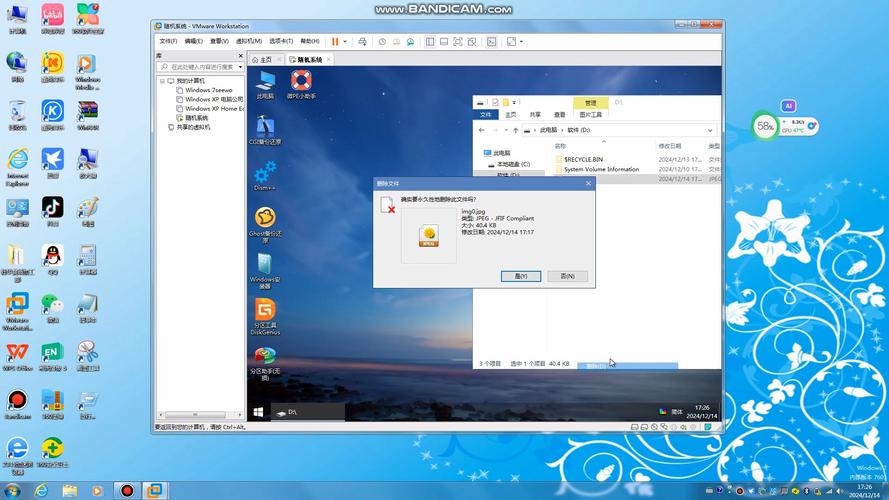Open 分区工具 DiskGenius icon
This screenshot has height=500, width=889.
click(x=265, y=317)
